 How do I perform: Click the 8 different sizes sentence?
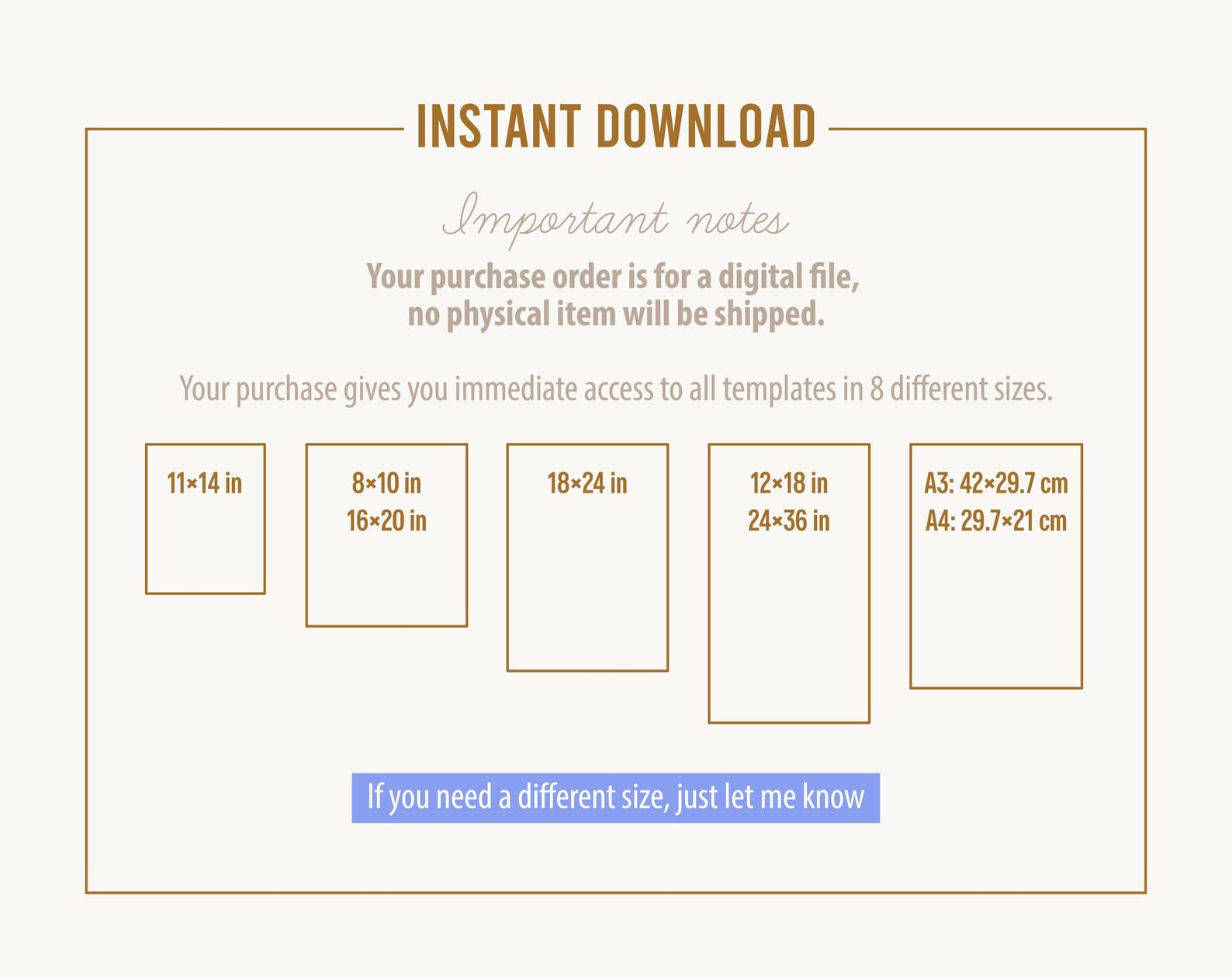pyautogui.click(x=616, y=389)
